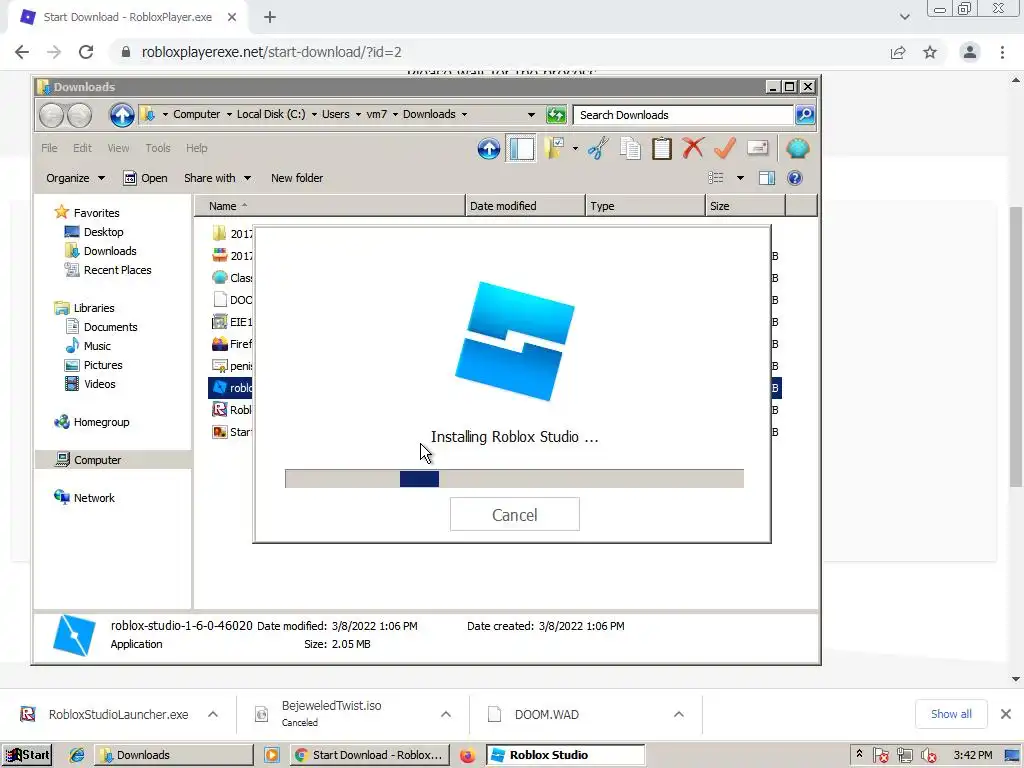Sort by the Date modified column header
Image resolution: width=1024 pixels, height=768 pixels.
[x=525, y=206]
